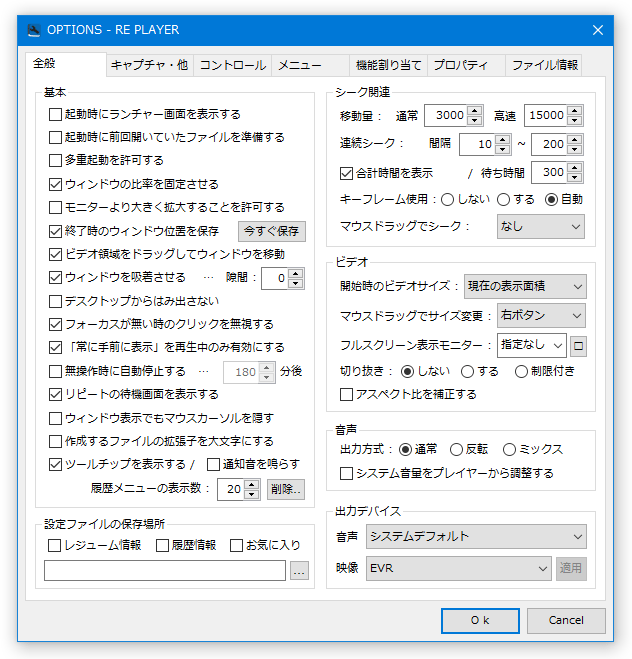Open 開始時のビデオサイズ dropdown
The height and width of the screenshot is (659, 632).
(525, 287)
